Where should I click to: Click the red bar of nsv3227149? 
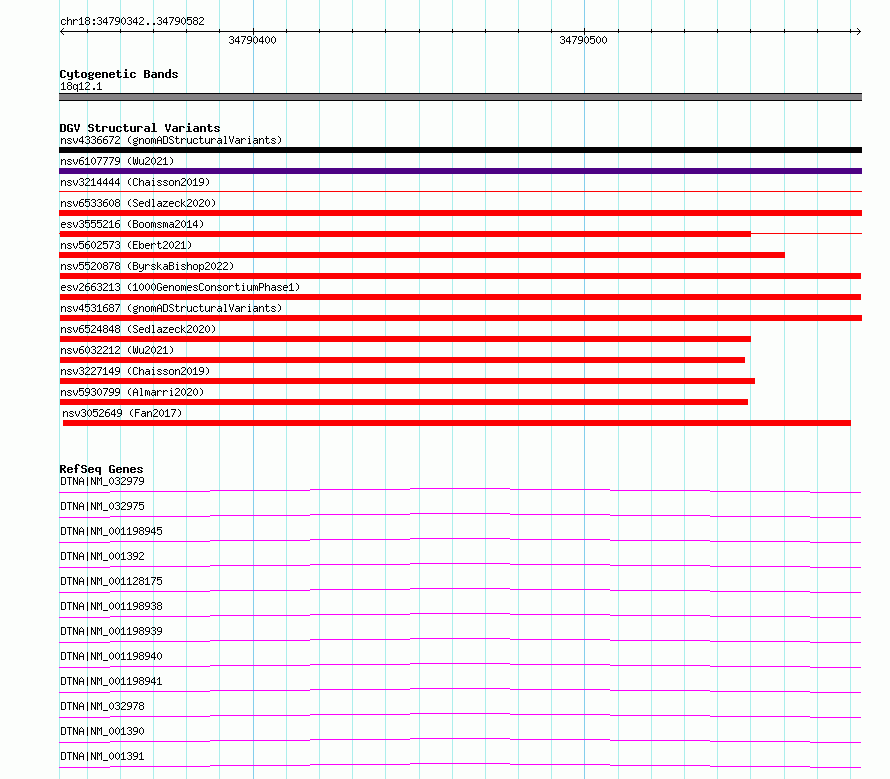pos(407,381)
